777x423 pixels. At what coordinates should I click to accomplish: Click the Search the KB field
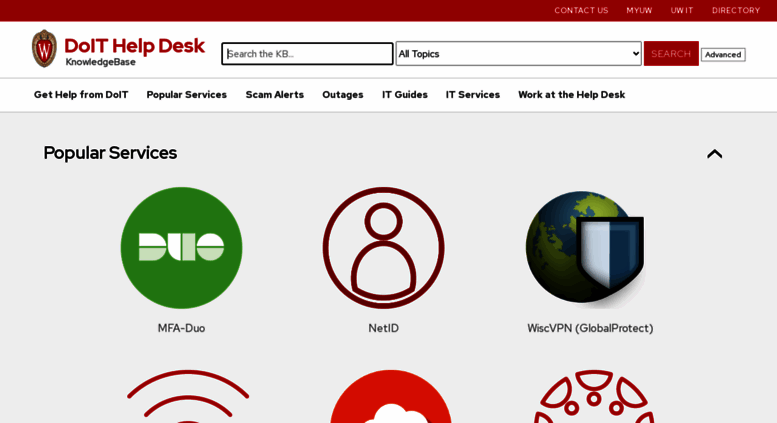pos(307,53)
